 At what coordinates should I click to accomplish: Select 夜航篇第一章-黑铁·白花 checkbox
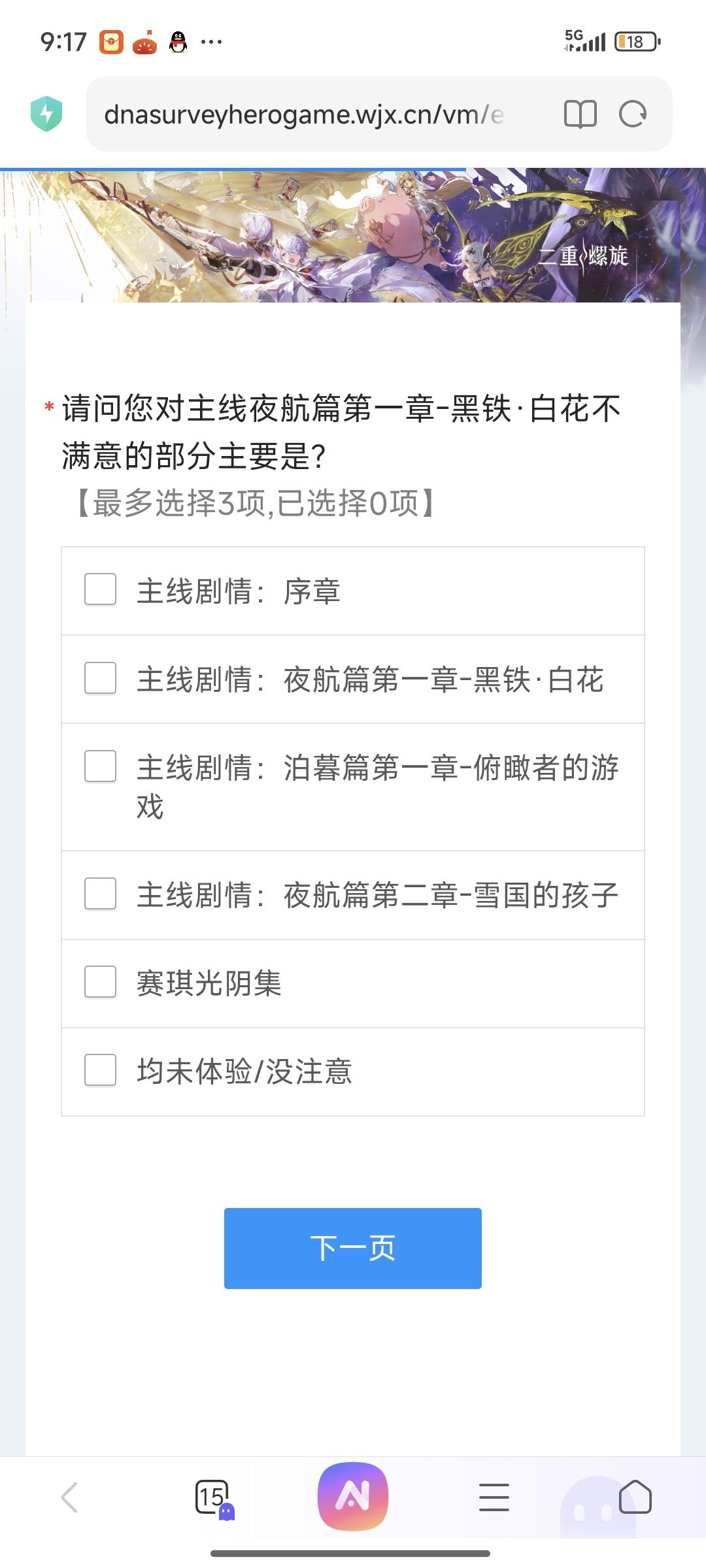click(x=101, y=678)
